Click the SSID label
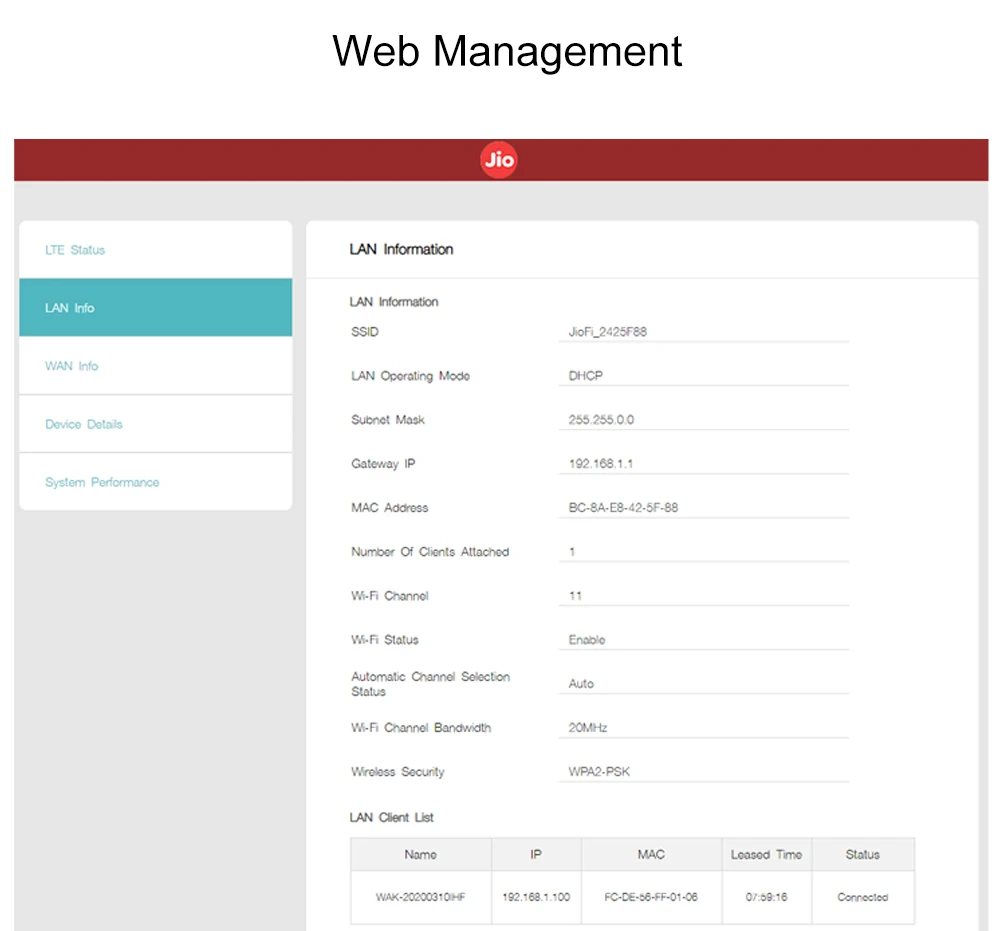 click(x=365, y=332)
